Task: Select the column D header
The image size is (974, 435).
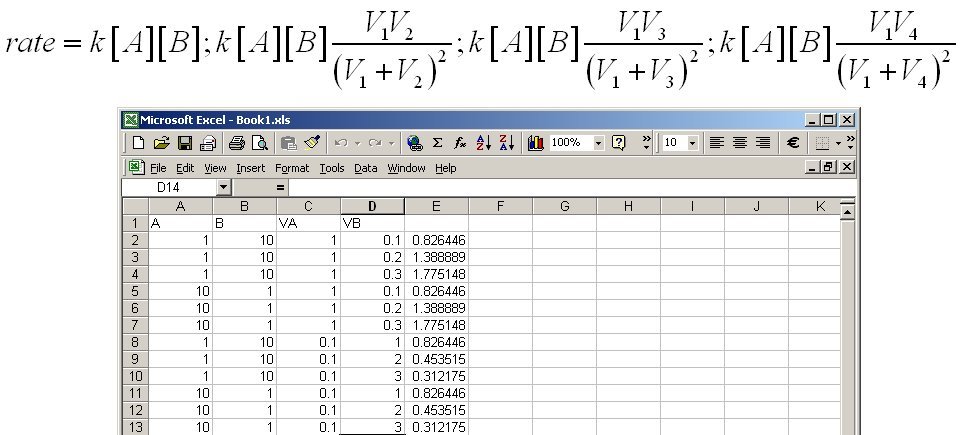Action: click(x=372, y=206)
